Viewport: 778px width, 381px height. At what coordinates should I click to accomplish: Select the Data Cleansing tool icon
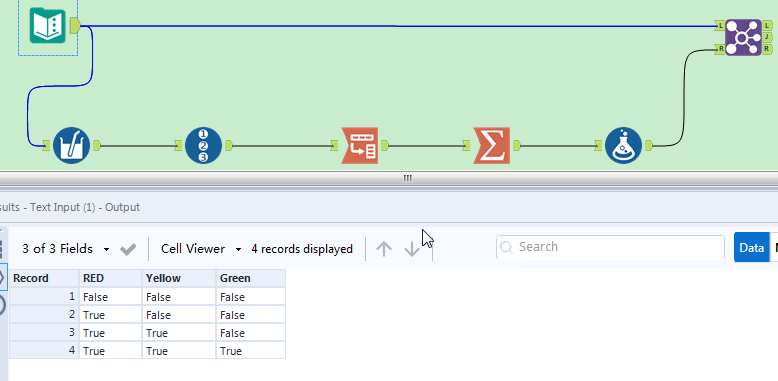71,146
